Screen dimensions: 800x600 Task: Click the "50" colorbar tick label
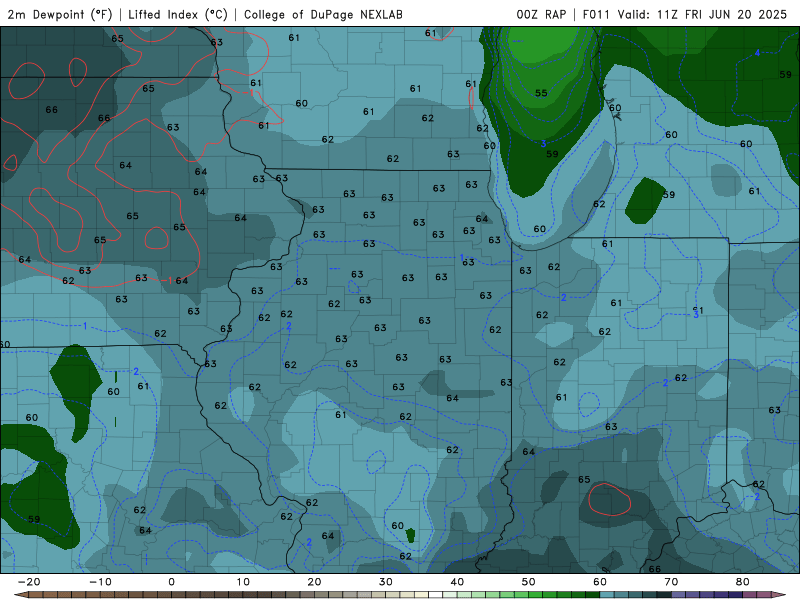(x=529, y=582)
